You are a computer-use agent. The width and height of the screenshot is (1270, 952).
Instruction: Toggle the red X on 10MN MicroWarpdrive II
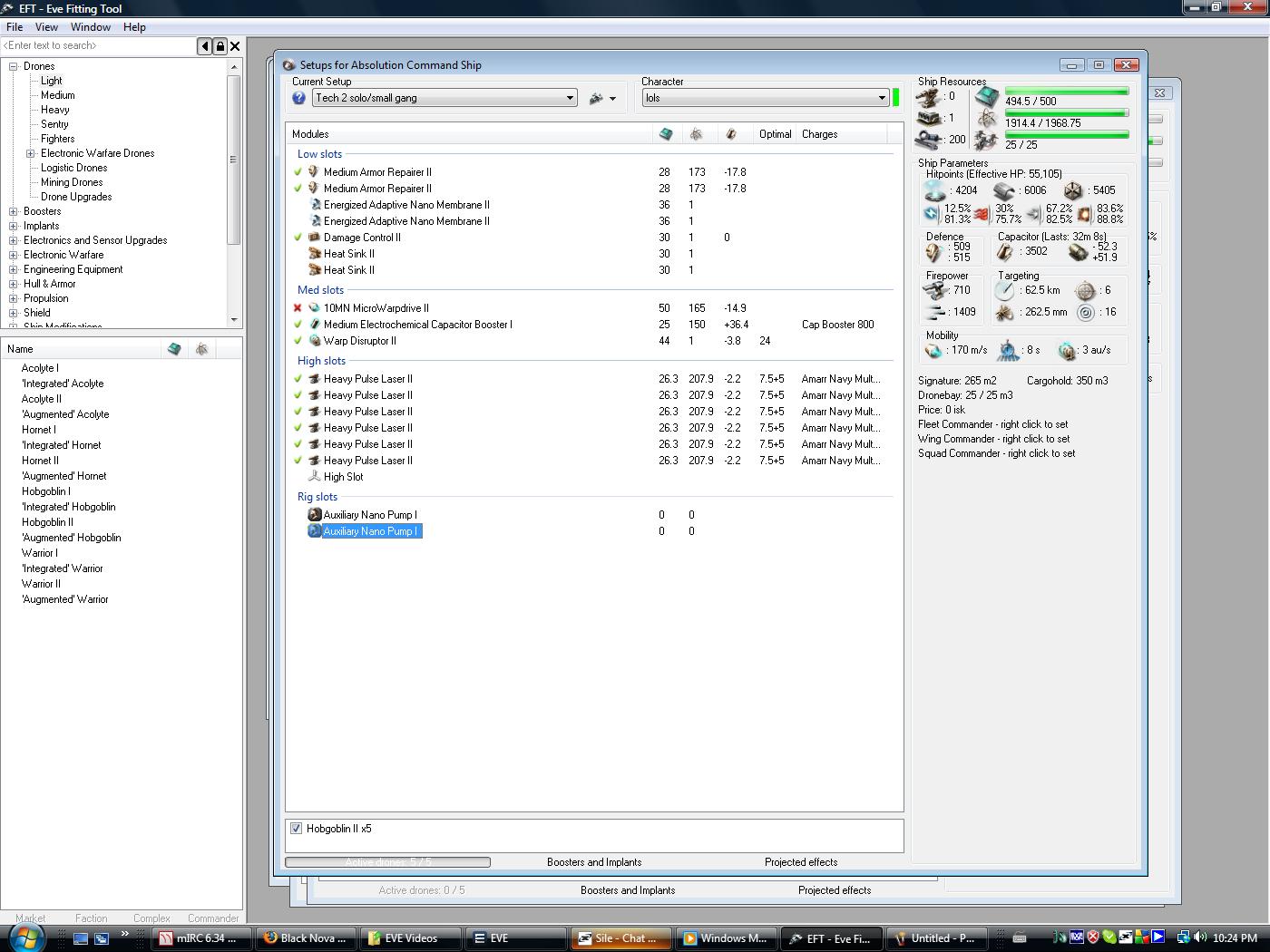tap(298, 308)
